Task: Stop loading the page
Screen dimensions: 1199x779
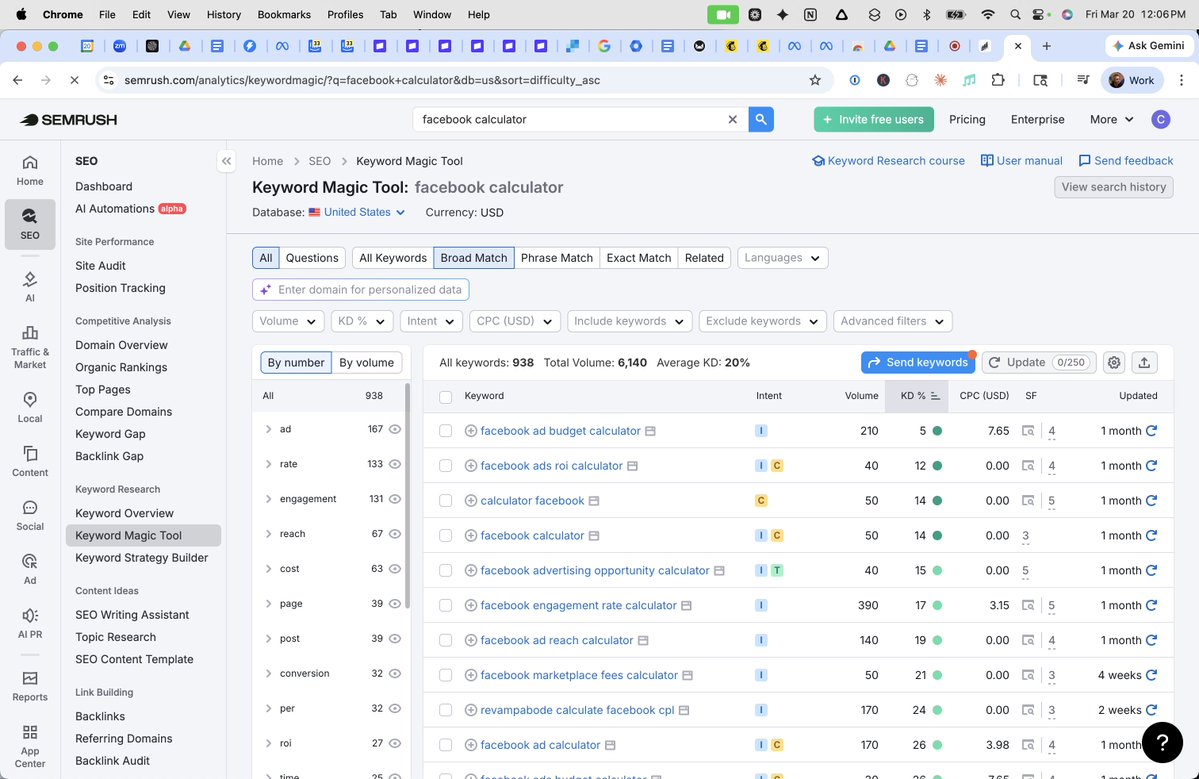Action: (74, 80)
